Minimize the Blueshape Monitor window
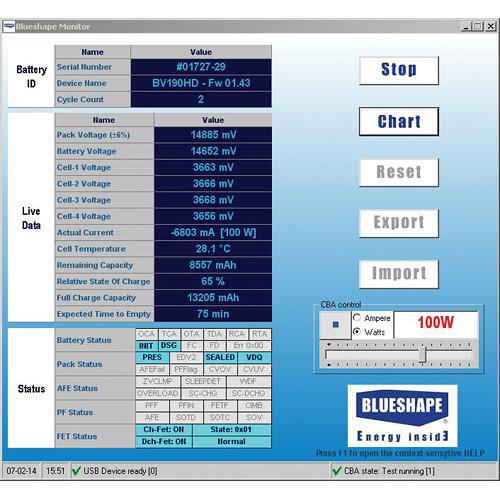 click(466, 27)
